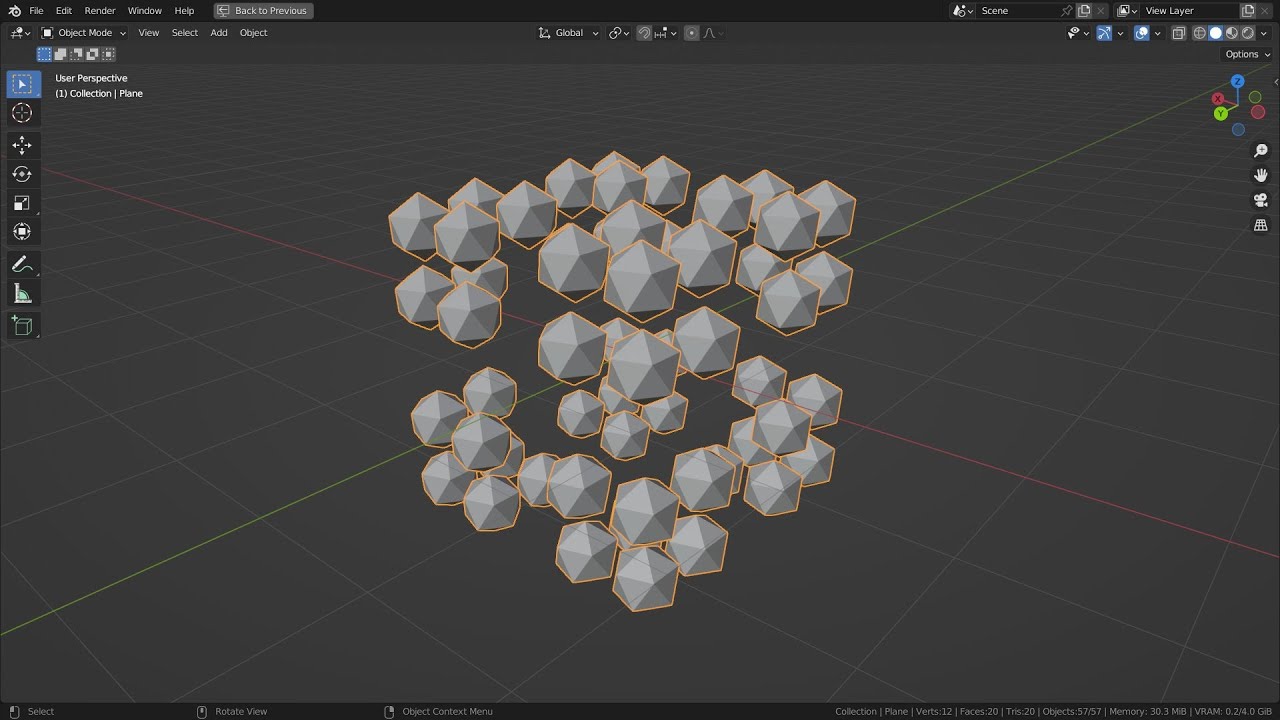Switch to material preview shading
The width and height of the screenshot is (1280, 720).
[1232, 33]
